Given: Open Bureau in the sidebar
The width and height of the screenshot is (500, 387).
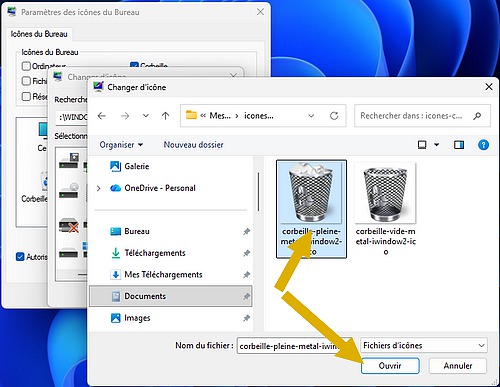Looking at the screenshot, I should [x=137, y=231].
